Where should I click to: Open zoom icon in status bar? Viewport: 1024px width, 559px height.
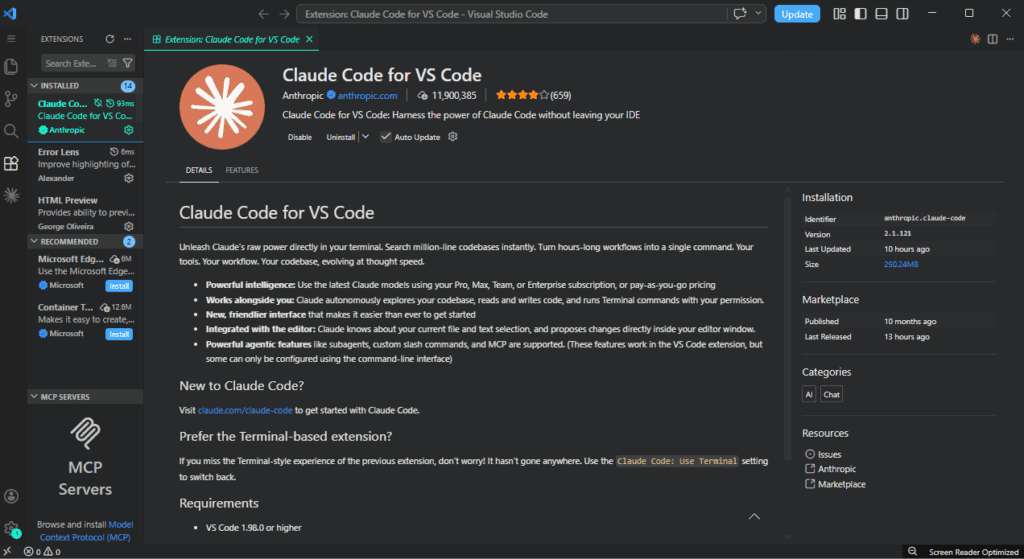912,552
